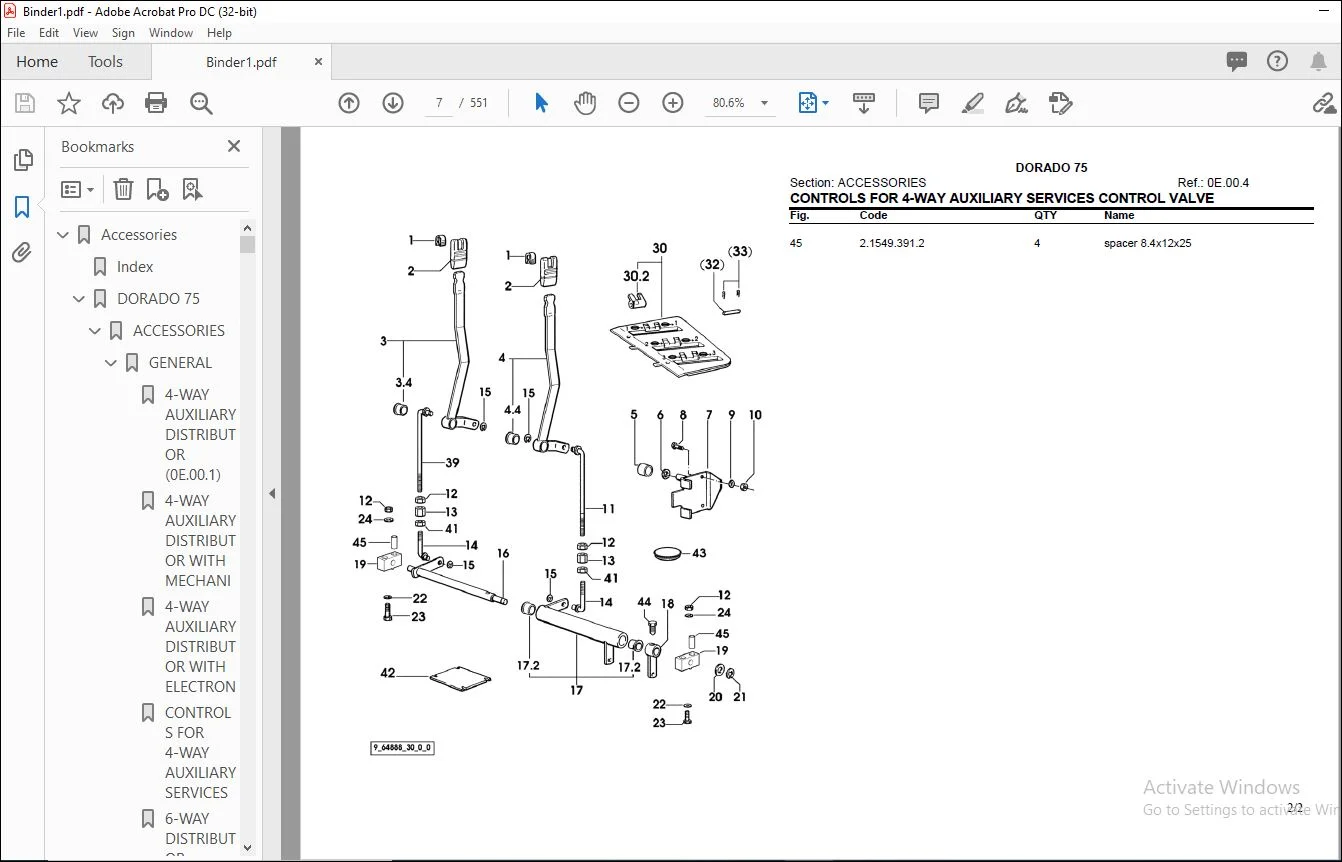This screenshot has width=1342, height=862.
Task: Open the Page Thumbnails panel
Action: (x=22, y=160)
